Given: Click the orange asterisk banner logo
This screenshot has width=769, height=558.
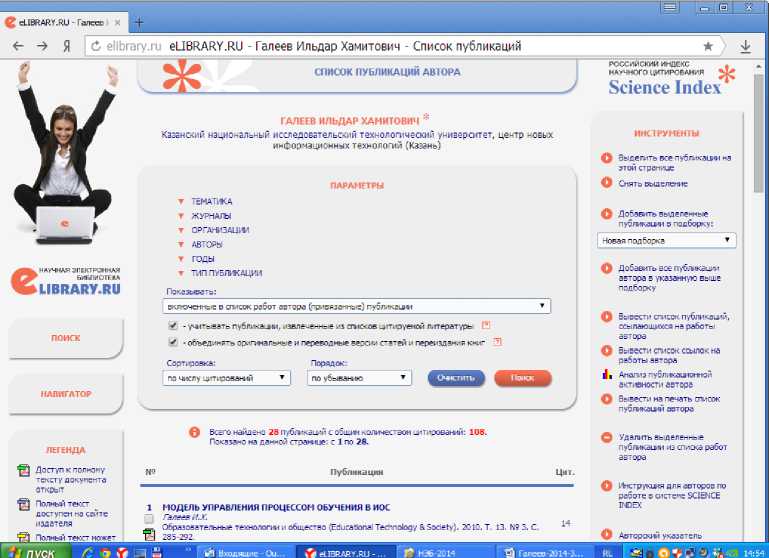Looking at the screenshot, I should pyautogui.click(x=182, y=76).
